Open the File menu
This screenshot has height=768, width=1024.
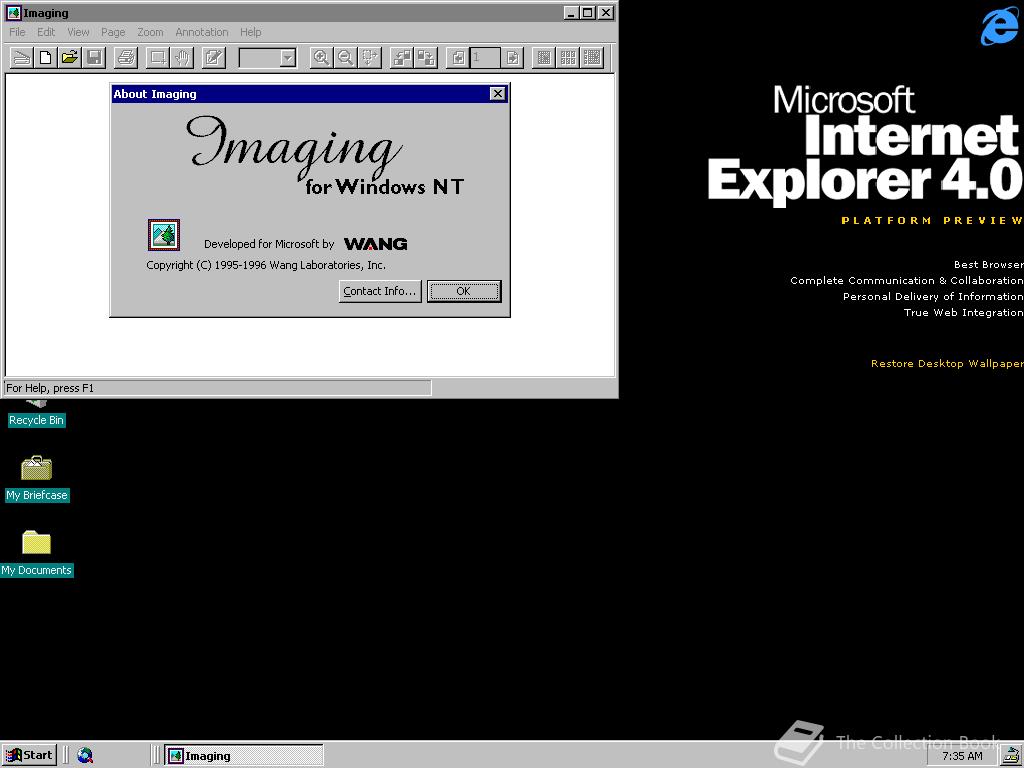coord(18,32)
